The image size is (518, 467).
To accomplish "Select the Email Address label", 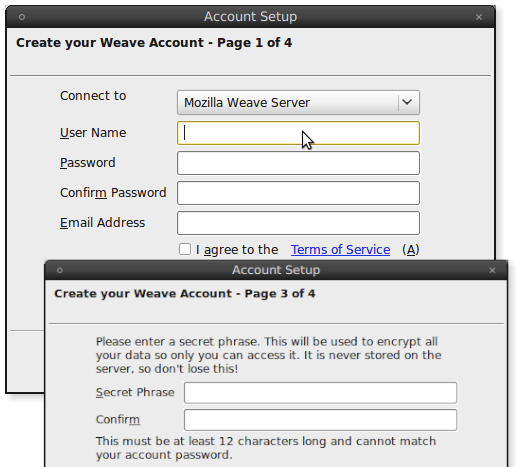I will click(x=102, y=223).
